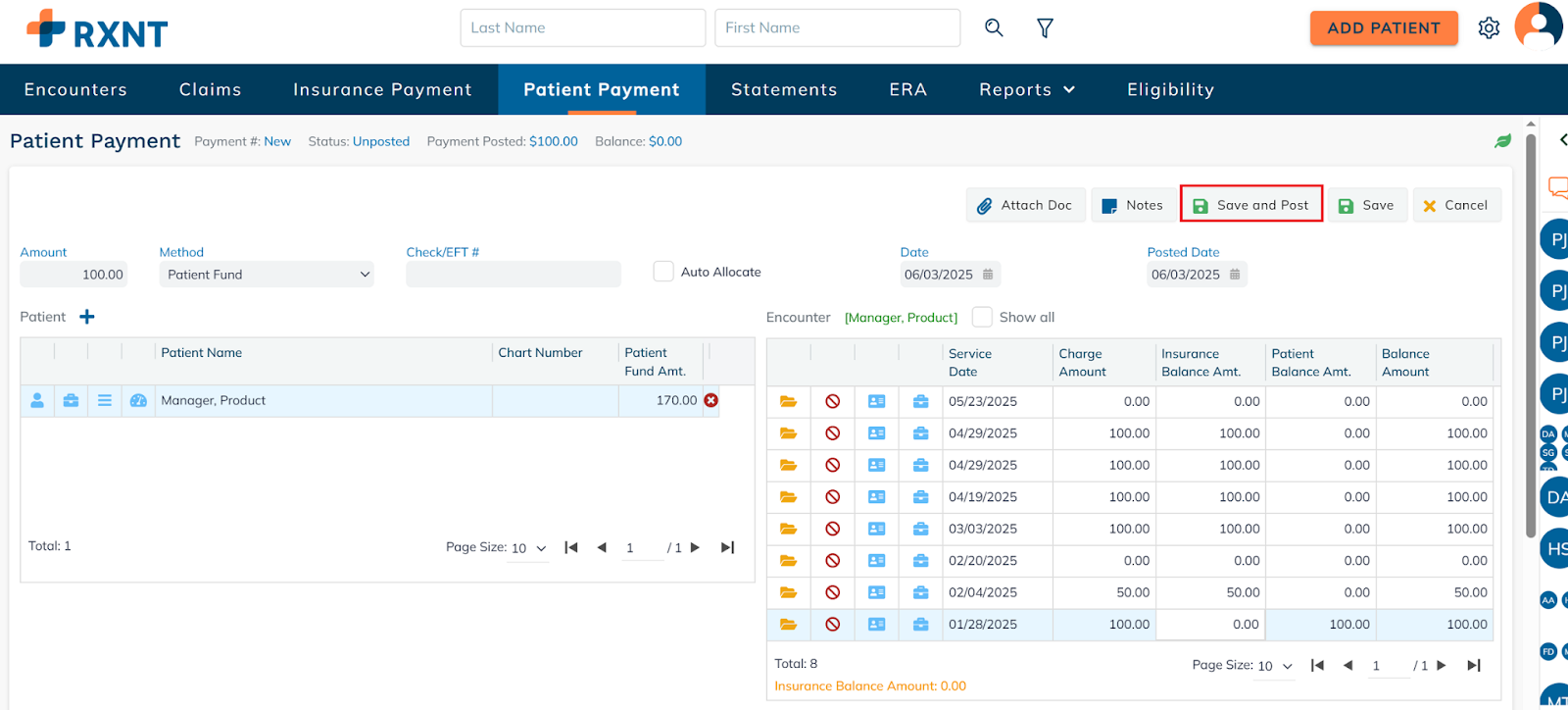Go to the Eligibility tab
Screen dimensions: 1568x710
click(1170, 89)
